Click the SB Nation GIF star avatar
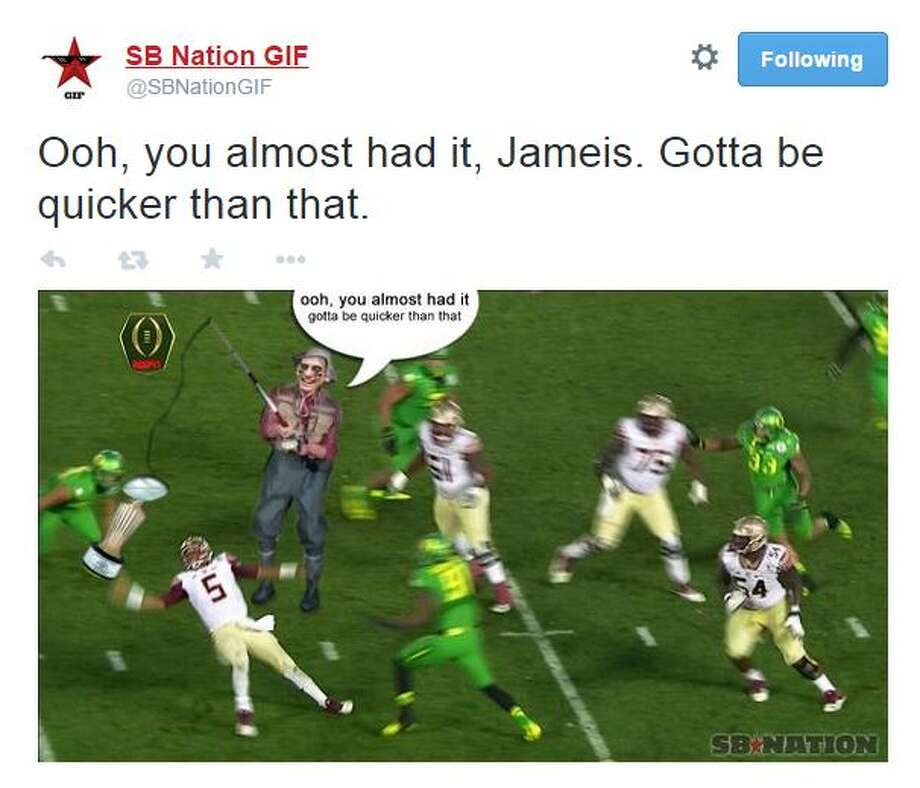 pos(72,67)
